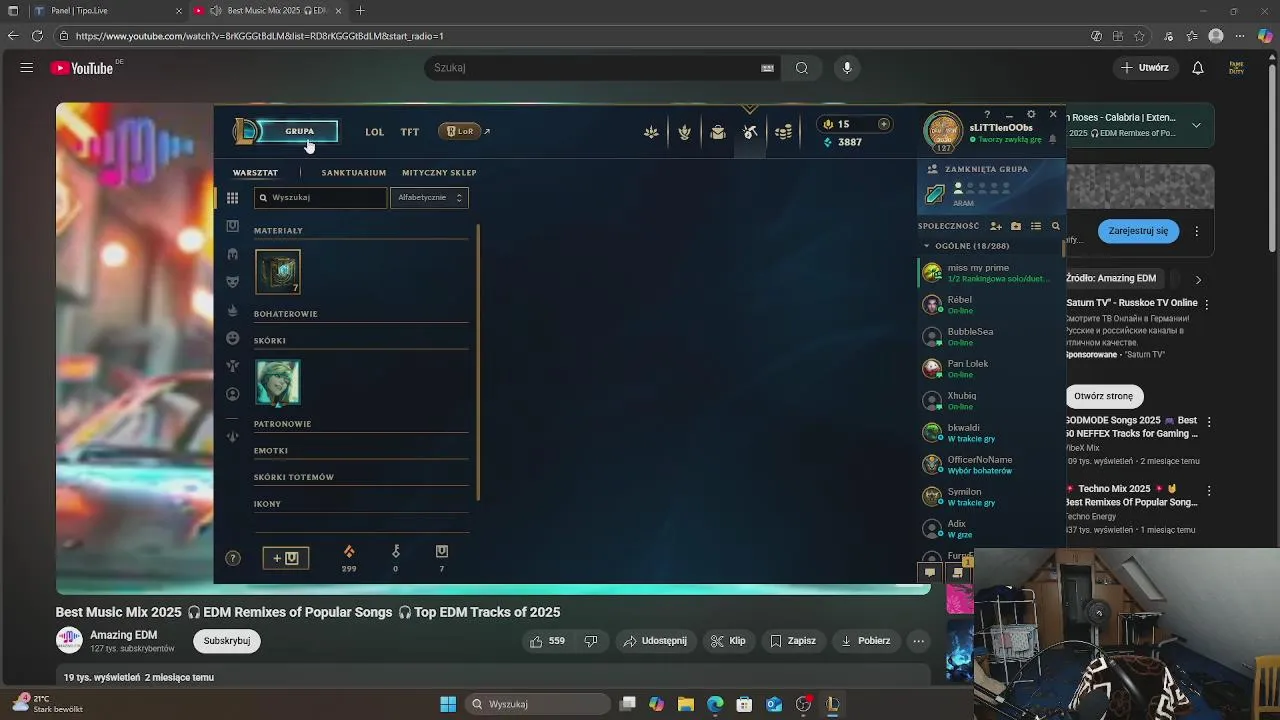Screen dimensions: 1280x720
Task: Open the LoR launcher button
Action: [x=460, y=132]
